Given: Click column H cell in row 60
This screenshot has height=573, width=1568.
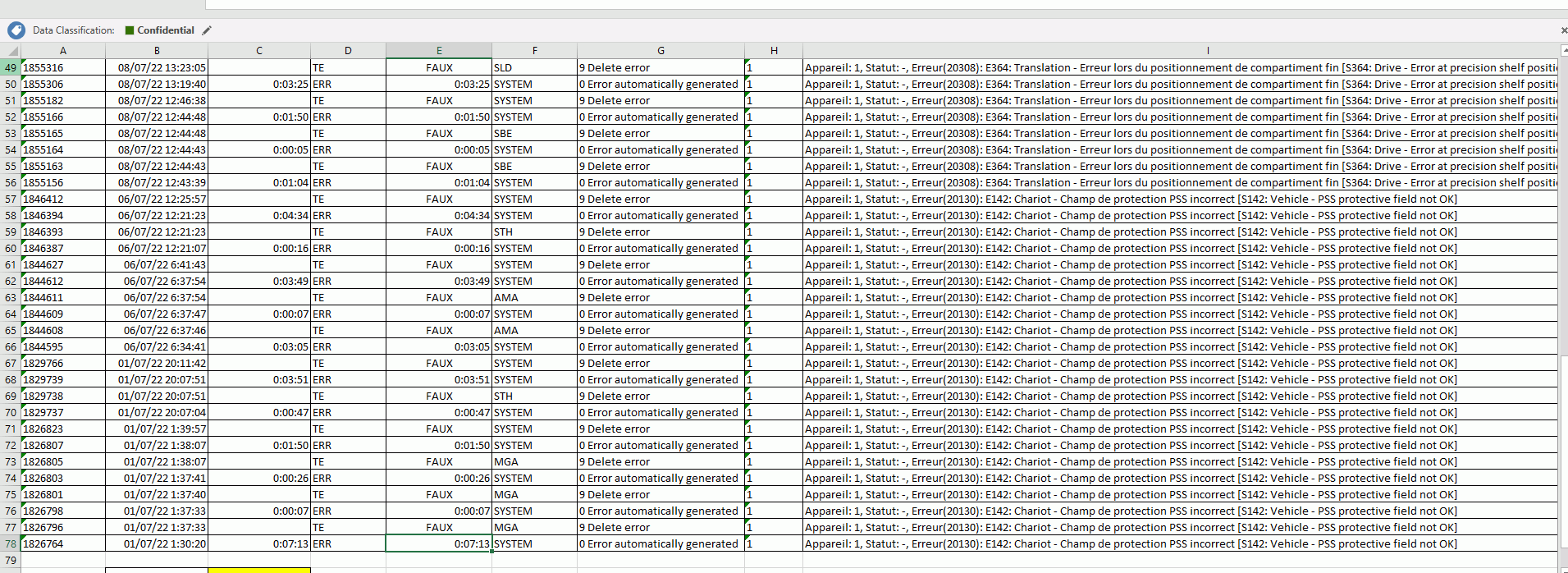Looking at the screenshot, I should pos(774,248).
